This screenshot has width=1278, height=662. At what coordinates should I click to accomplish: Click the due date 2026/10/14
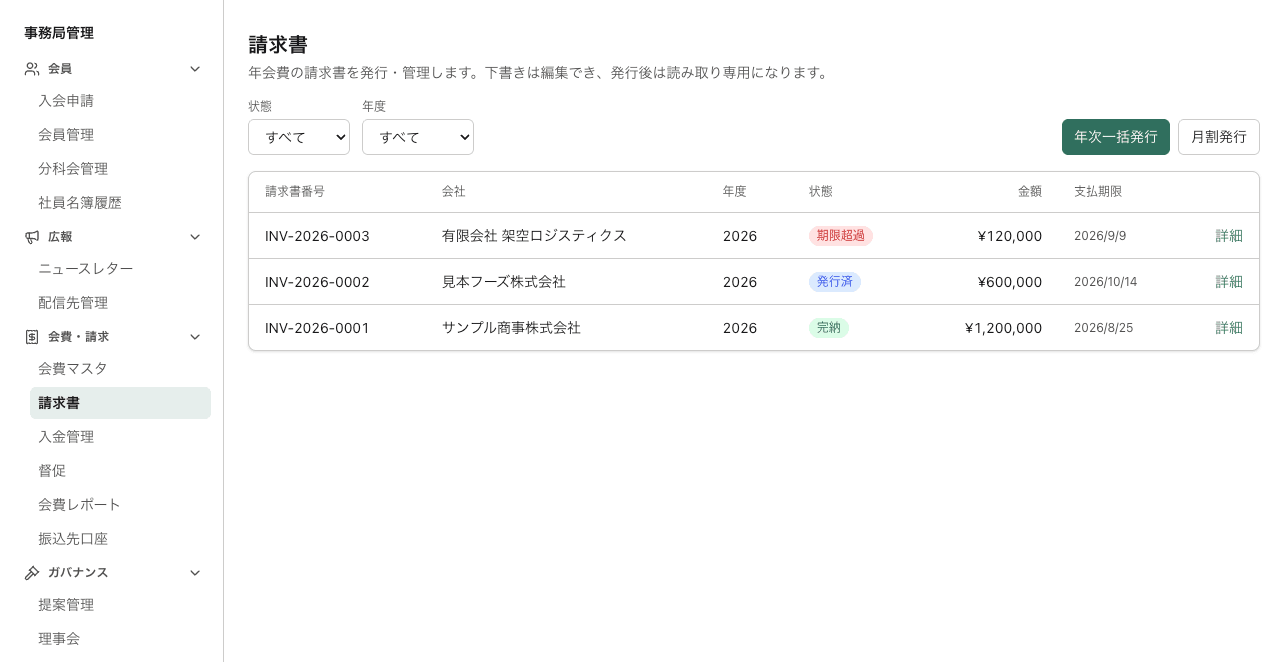pos(1105,282)
